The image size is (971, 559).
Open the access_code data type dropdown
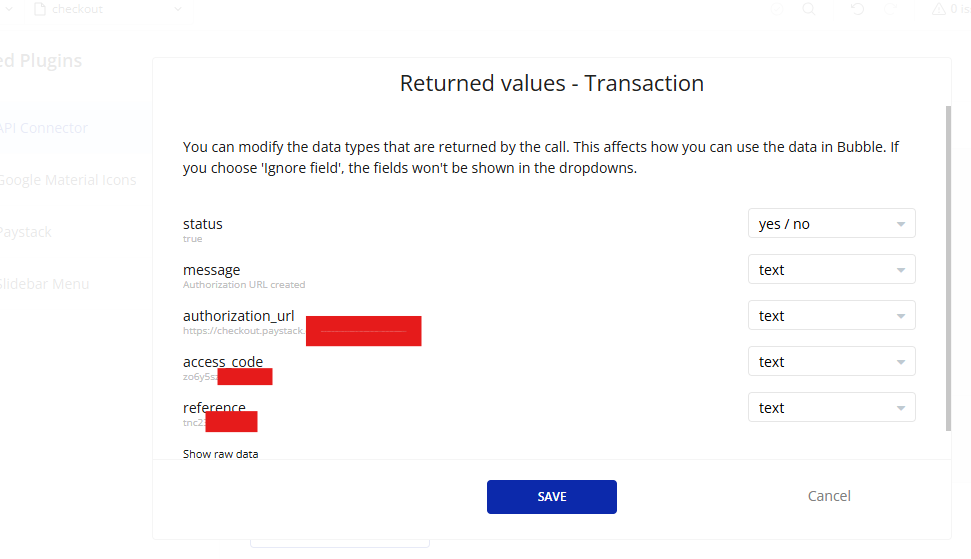831,362
